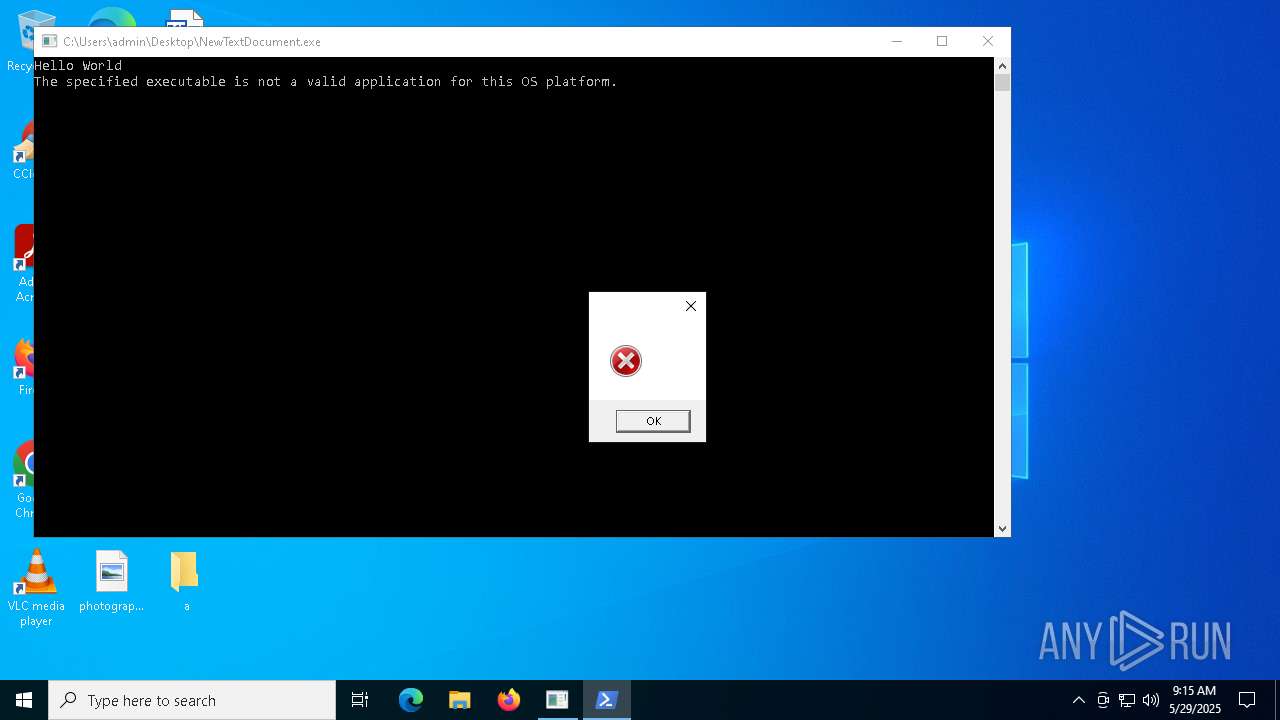This screenshot has height=720, width=1280.
Task: Click the console title path text
Action: (x=192, y=42)
